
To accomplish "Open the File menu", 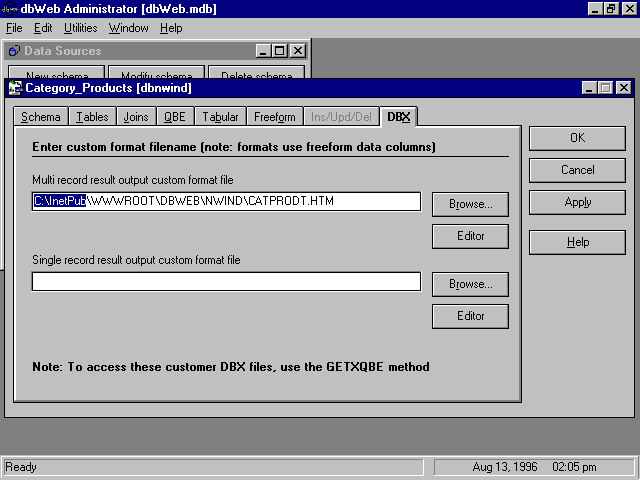I will [x=14, y=28].
